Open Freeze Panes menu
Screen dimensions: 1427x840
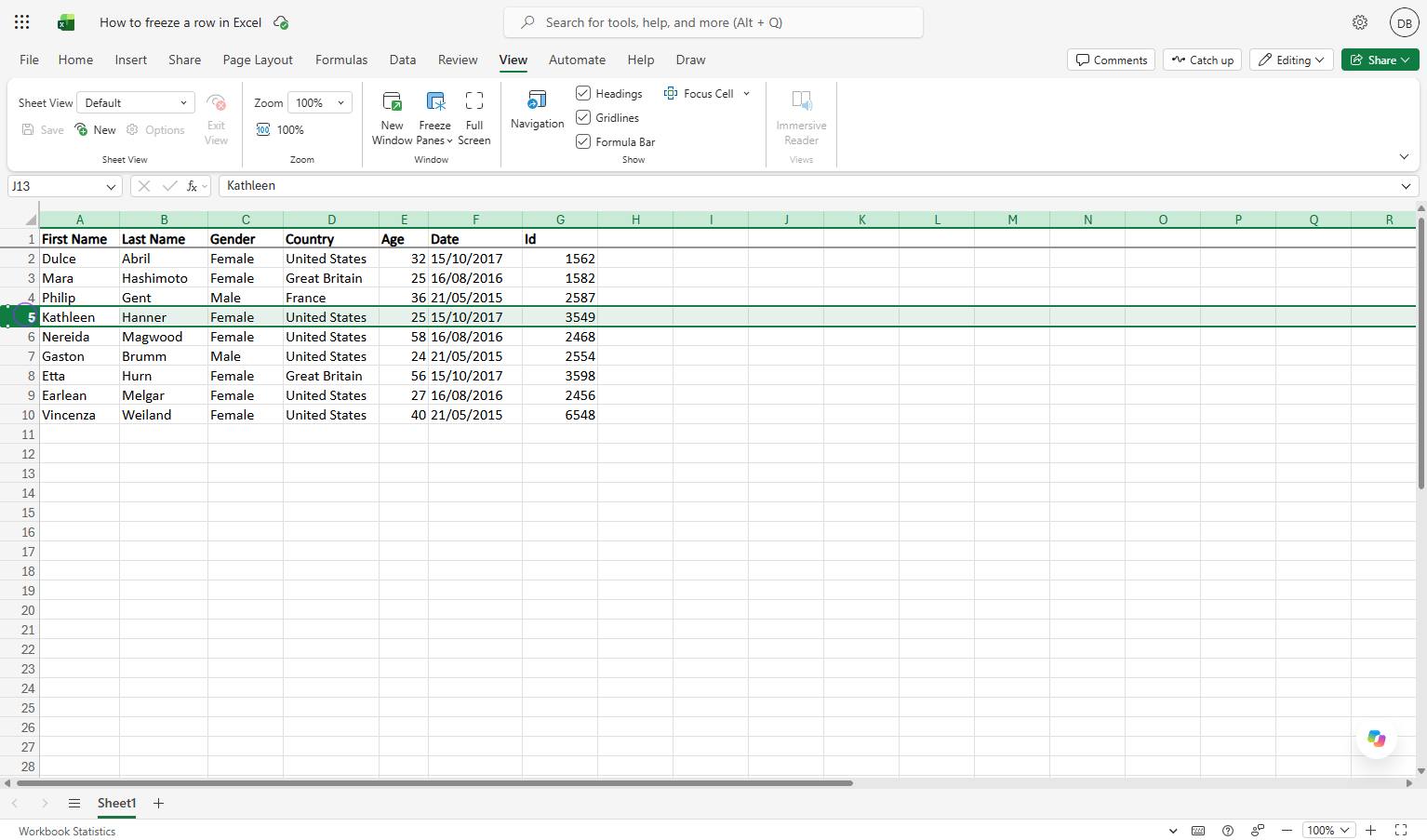coord(434,118)
